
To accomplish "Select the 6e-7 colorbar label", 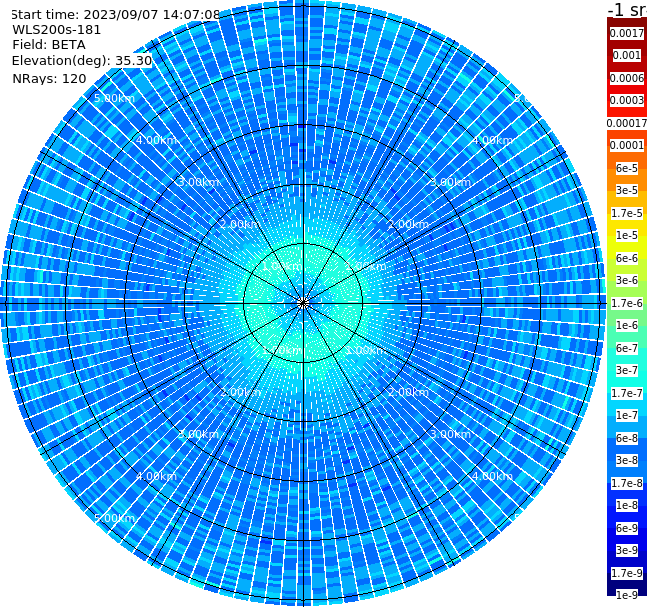I will tap(627, 348).
